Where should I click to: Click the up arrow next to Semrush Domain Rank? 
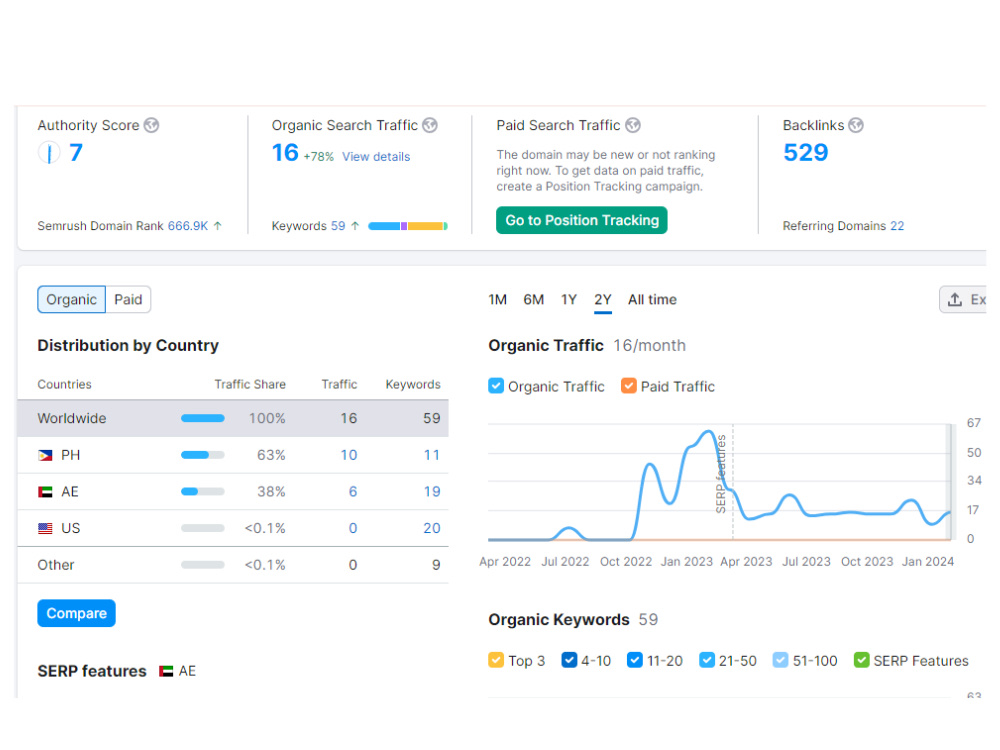tap(217, 226)
